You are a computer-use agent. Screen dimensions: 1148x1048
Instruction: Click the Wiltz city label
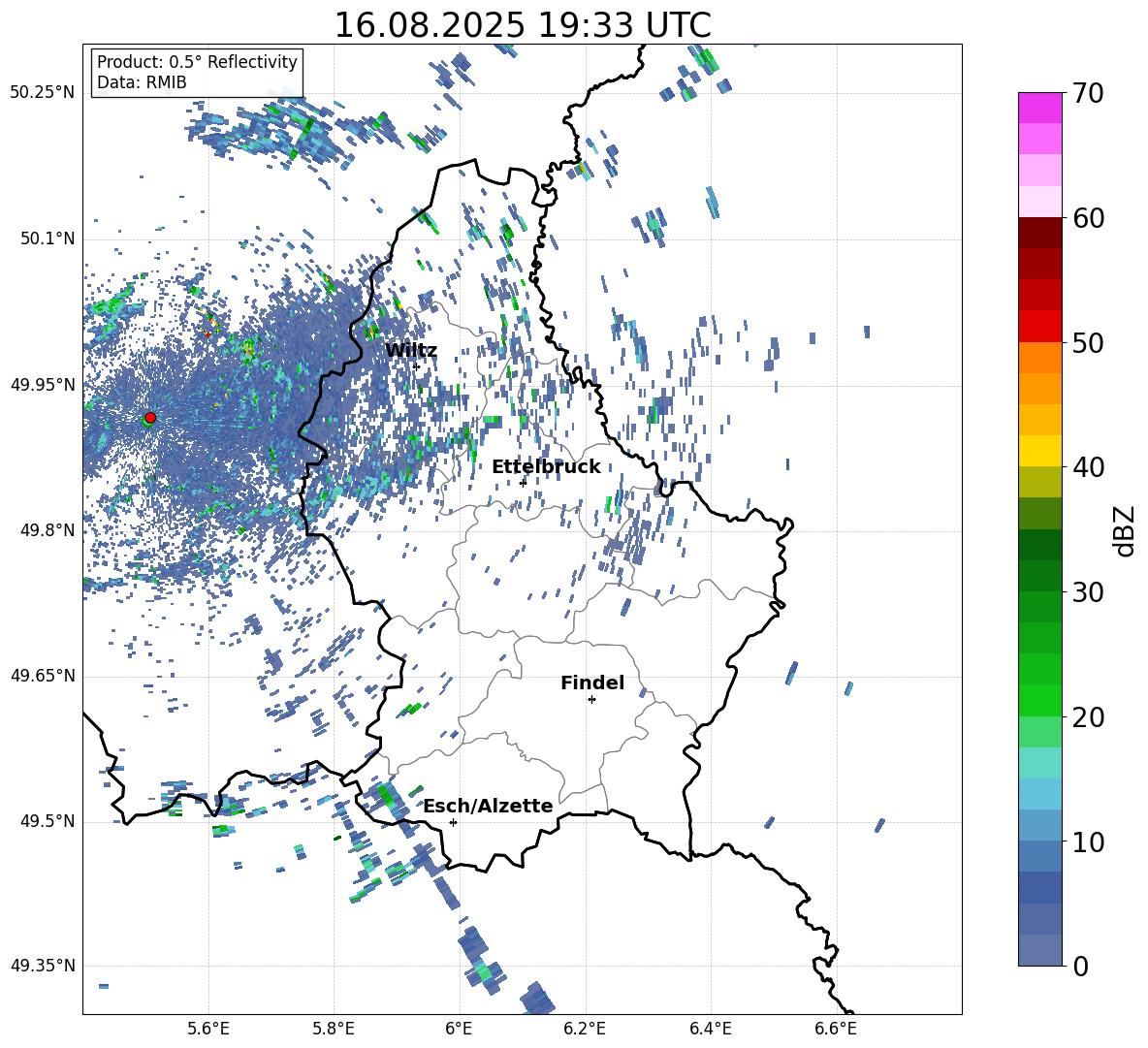point(411,351)
